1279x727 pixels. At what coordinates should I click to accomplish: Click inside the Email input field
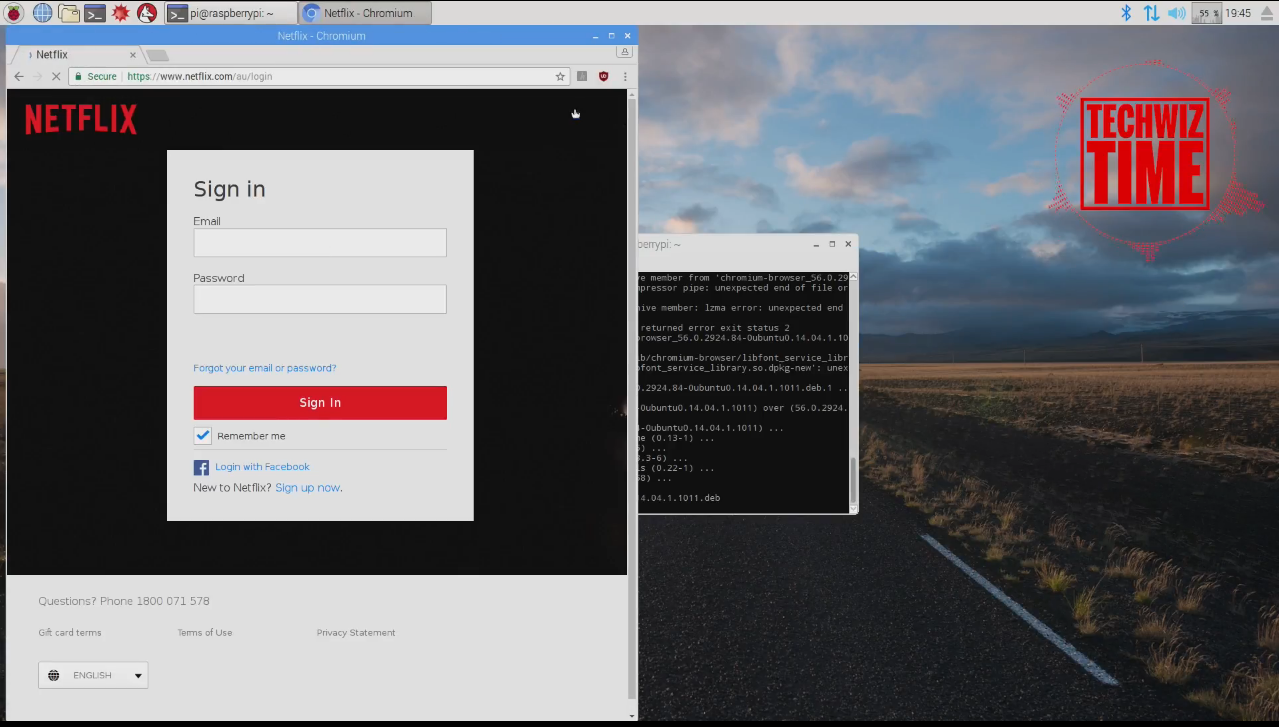click(x=319, y=242)
